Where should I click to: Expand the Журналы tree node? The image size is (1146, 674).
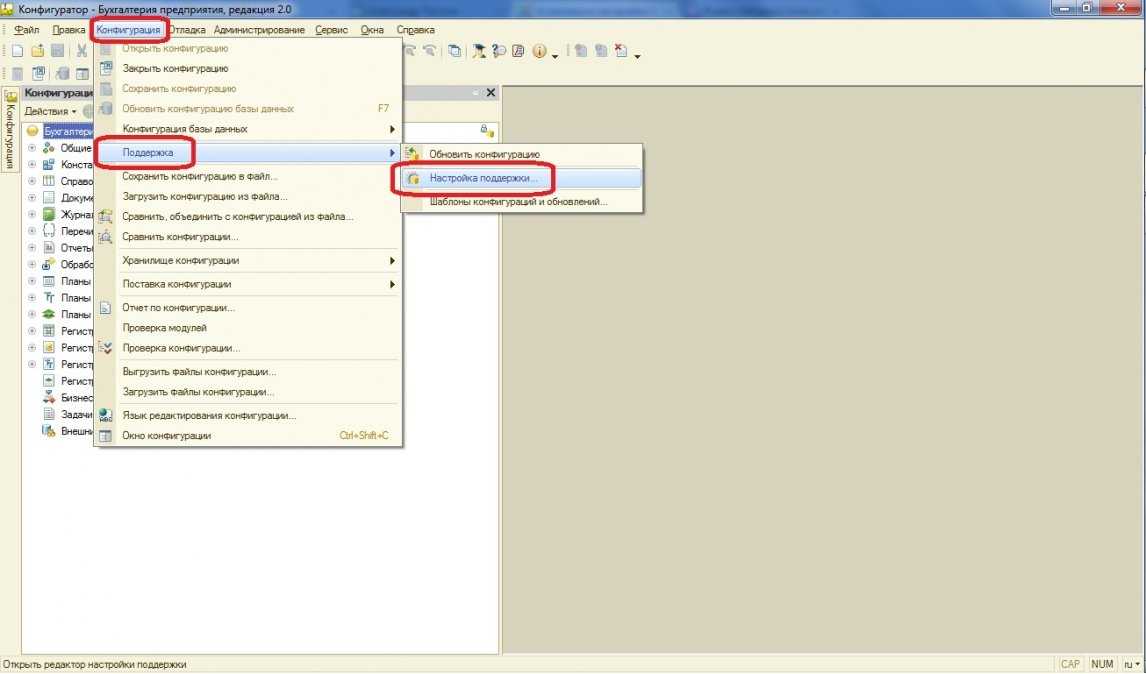[x=32, y=214]
